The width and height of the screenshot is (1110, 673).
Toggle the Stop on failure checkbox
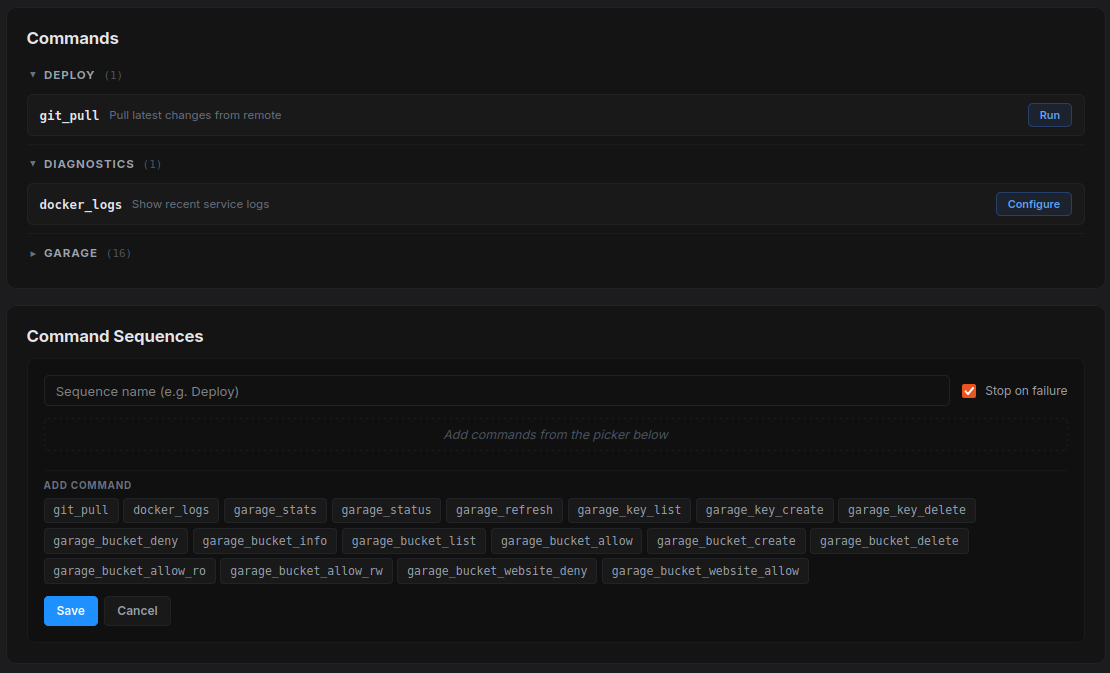click(969, 391)
